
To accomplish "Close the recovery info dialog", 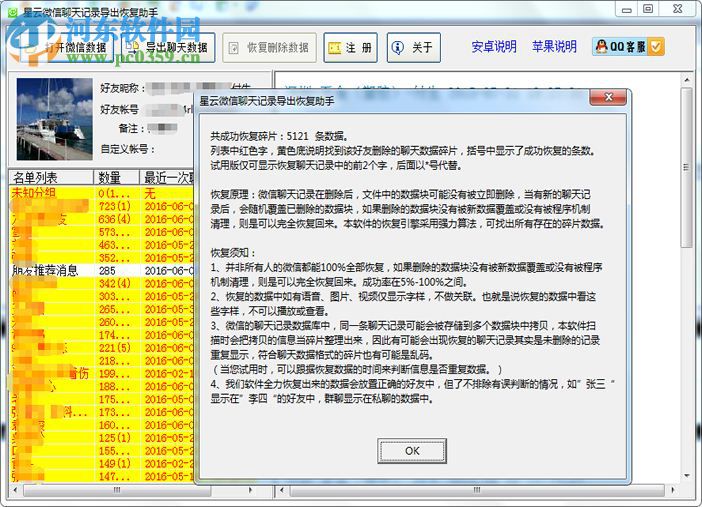I will click(x=608, y=97).
